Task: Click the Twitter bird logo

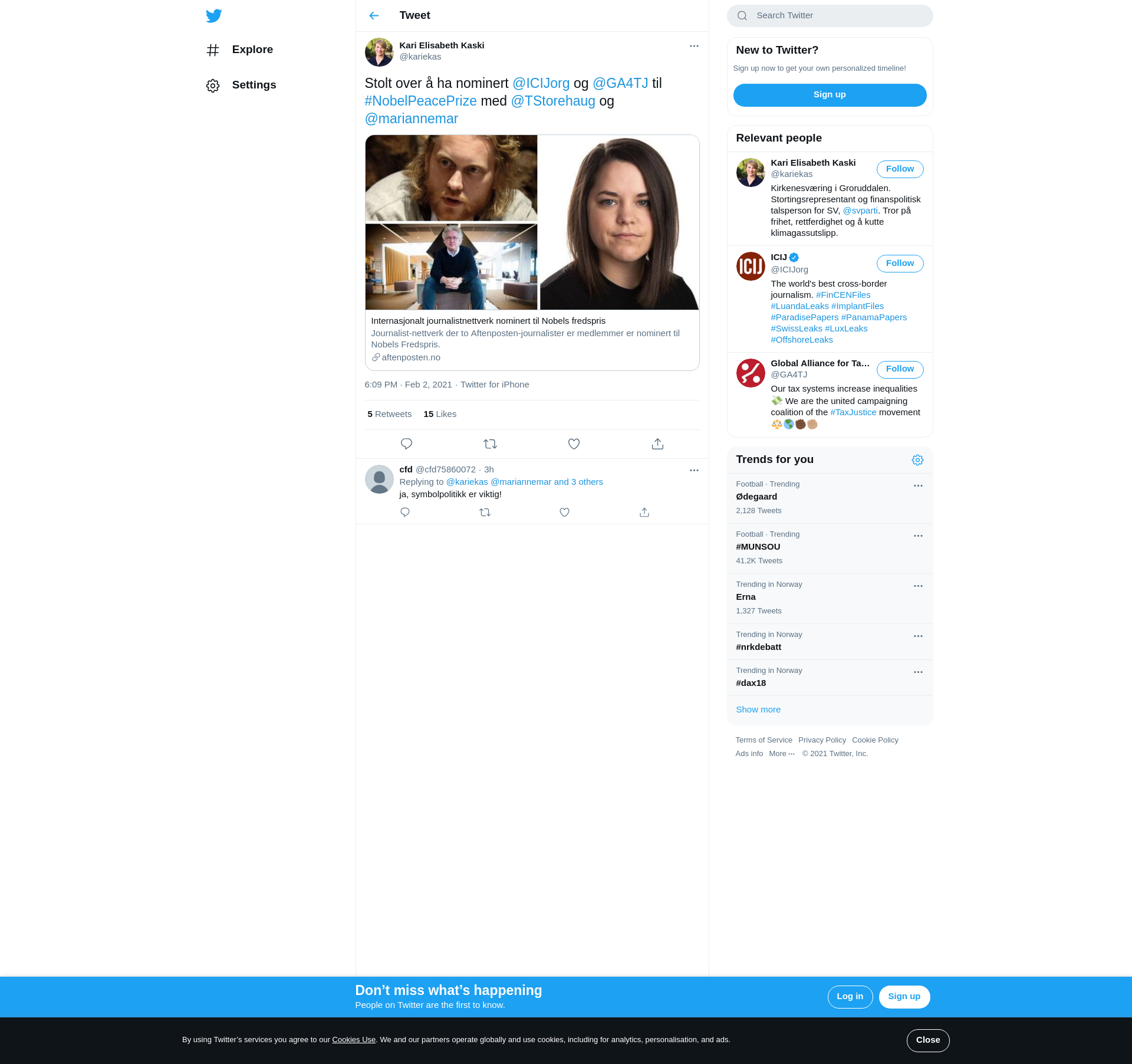Action: 213,16
